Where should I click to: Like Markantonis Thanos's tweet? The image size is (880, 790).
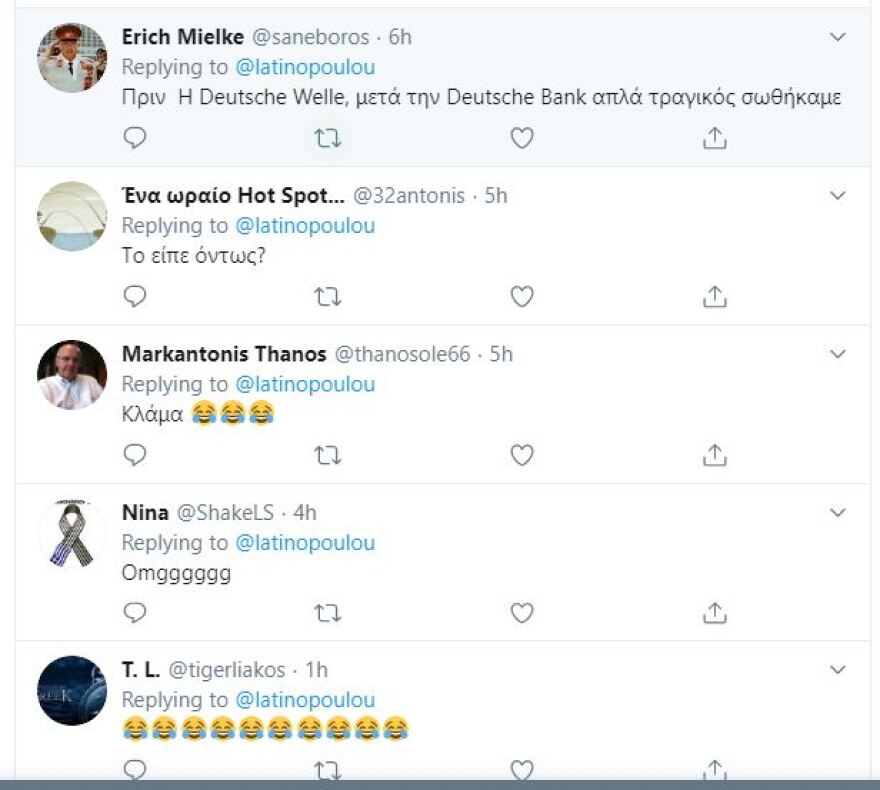[x=521, y=455]
